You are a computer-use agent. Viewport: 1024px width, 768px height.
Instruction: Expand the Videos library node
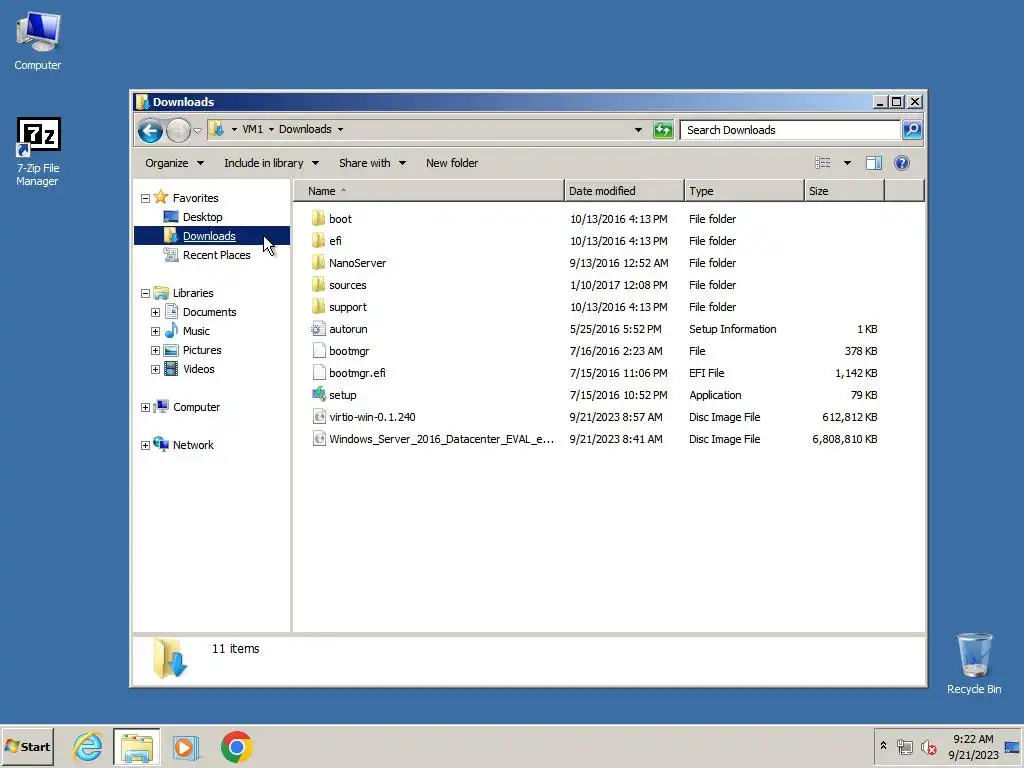(155, 369)
